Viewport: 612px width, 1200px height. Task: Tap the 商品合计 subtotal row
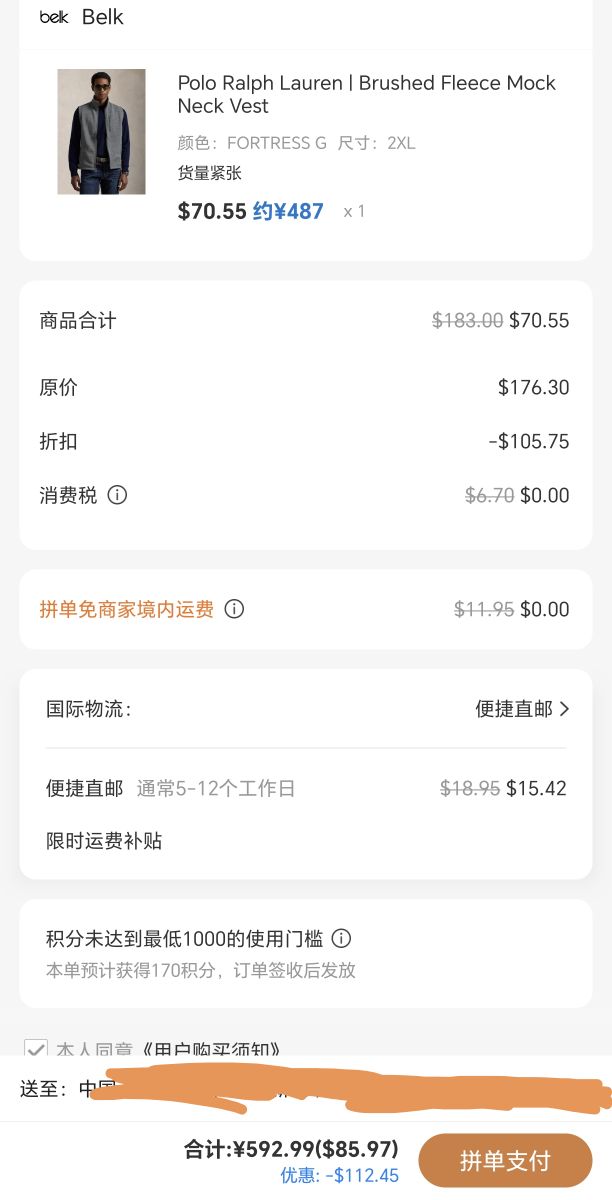306,320
